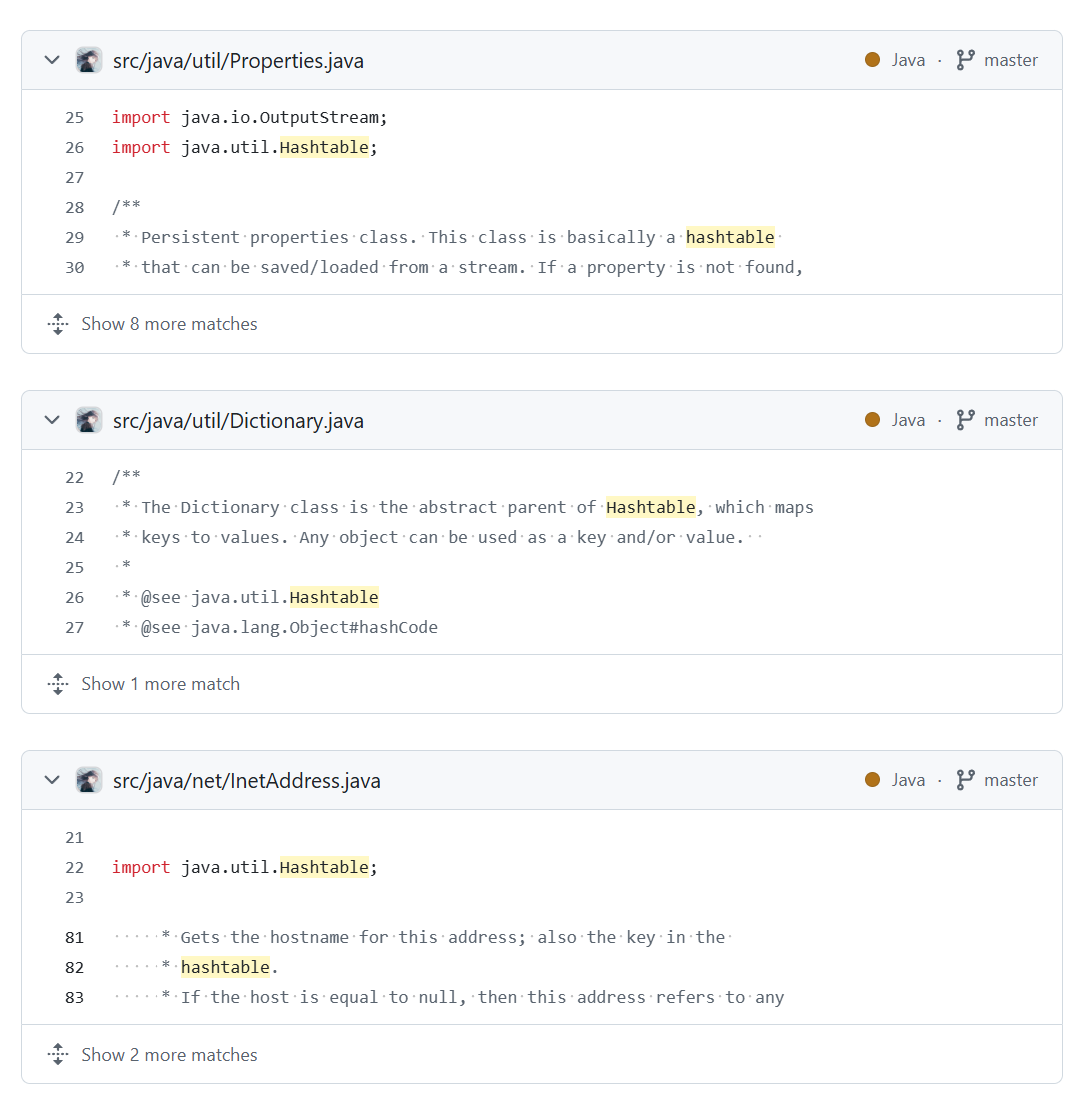This screenshot has width=1087, height=1107.
Task: Click avatar icon beside InetAddress.java
Action: (x=89, y=780)
